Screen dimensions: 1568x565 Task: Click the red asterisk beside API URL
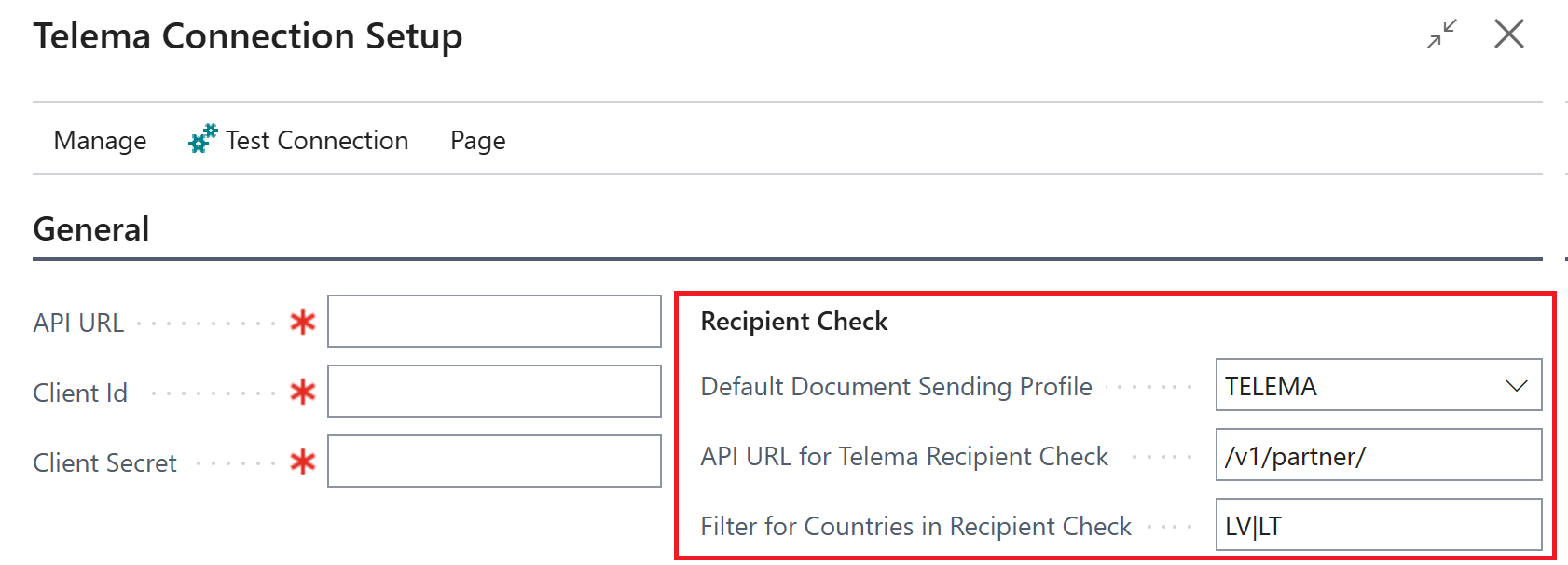click(x=302, y=323)
